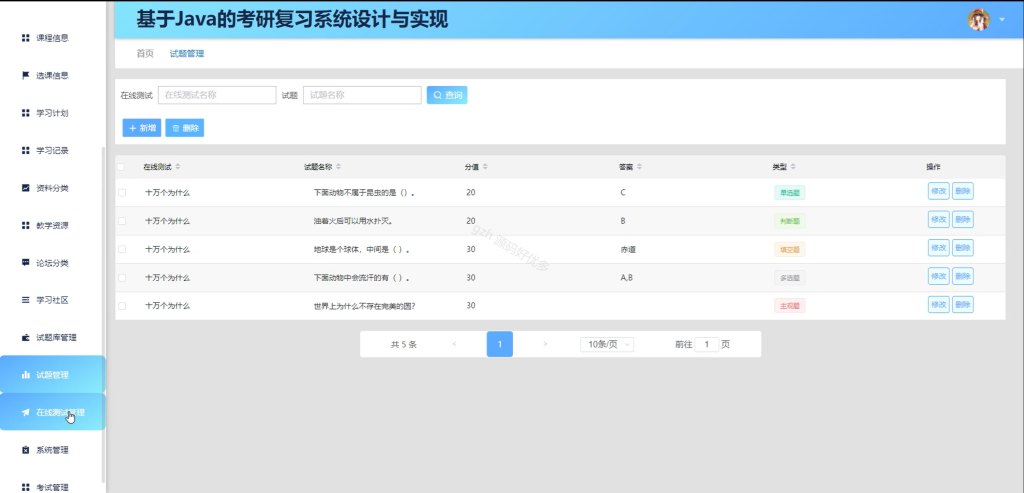Image resolution: width=1024 pixels, height=493 pixels.
Task: Check the row for 下面动物不属于昆虫的是
Action: [121, 193]
